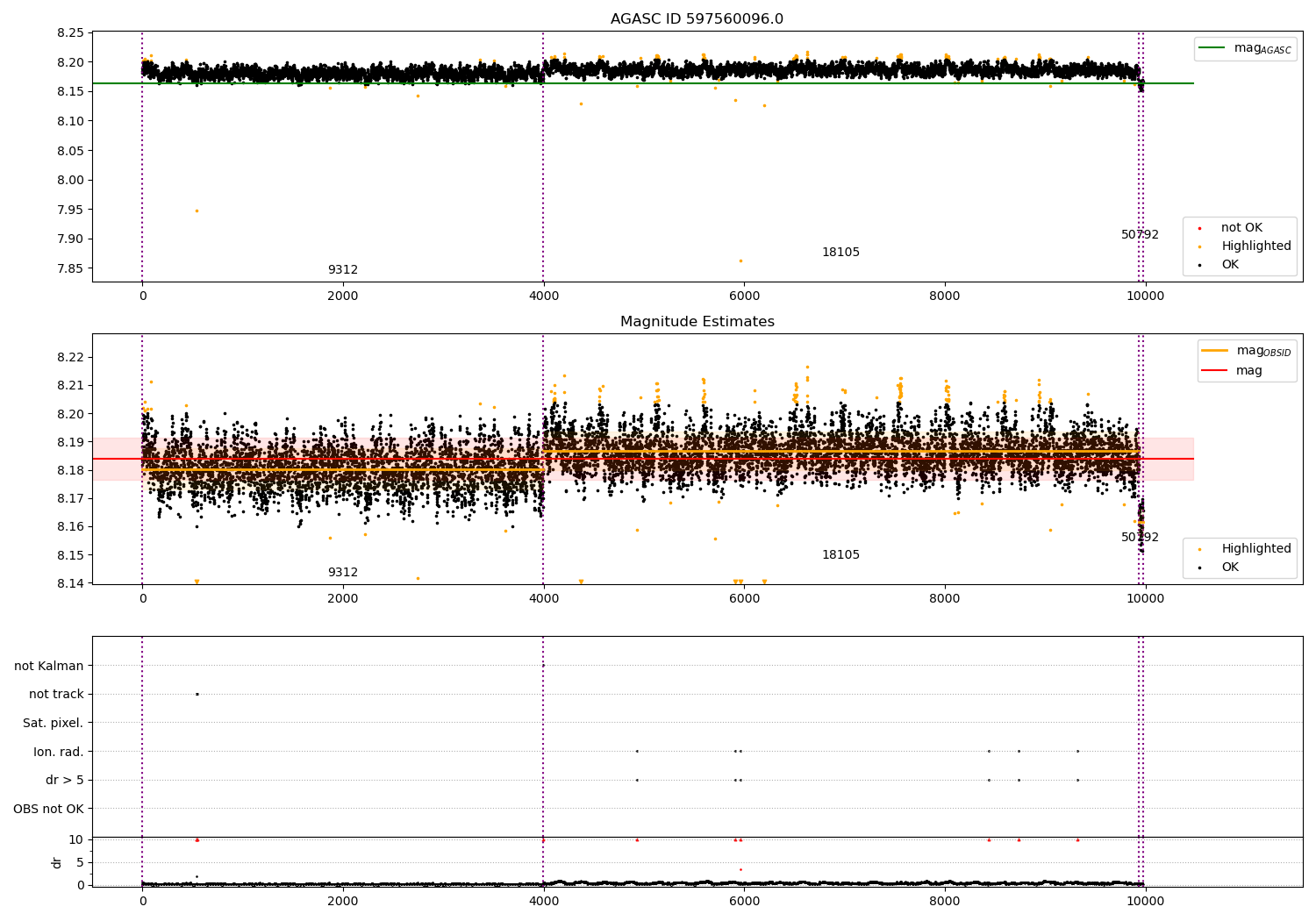
Task: Click the outlier point near 7.95 magnitude
Action: click(x=197, y=211)
